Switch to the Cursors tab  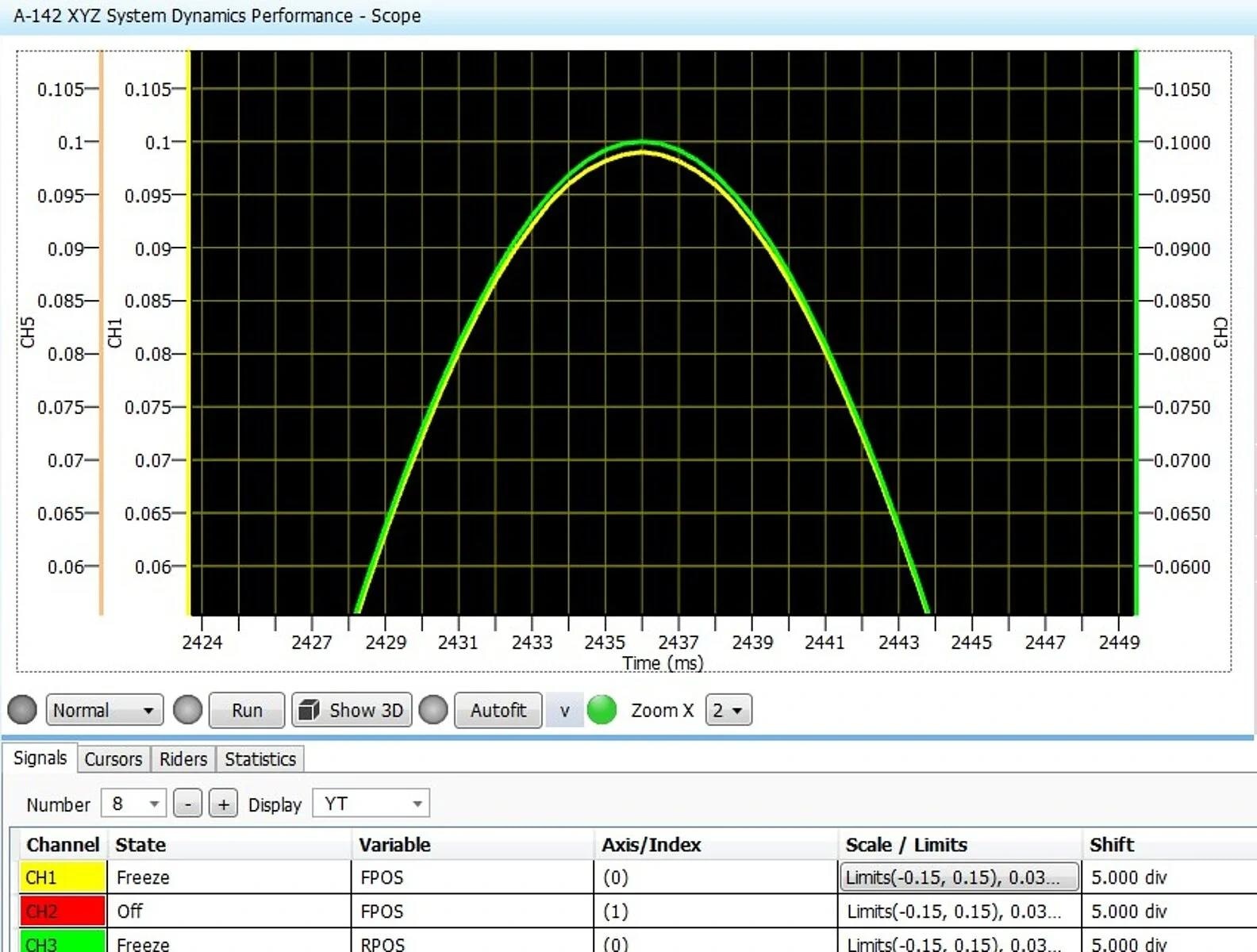(x=113, y=759)
